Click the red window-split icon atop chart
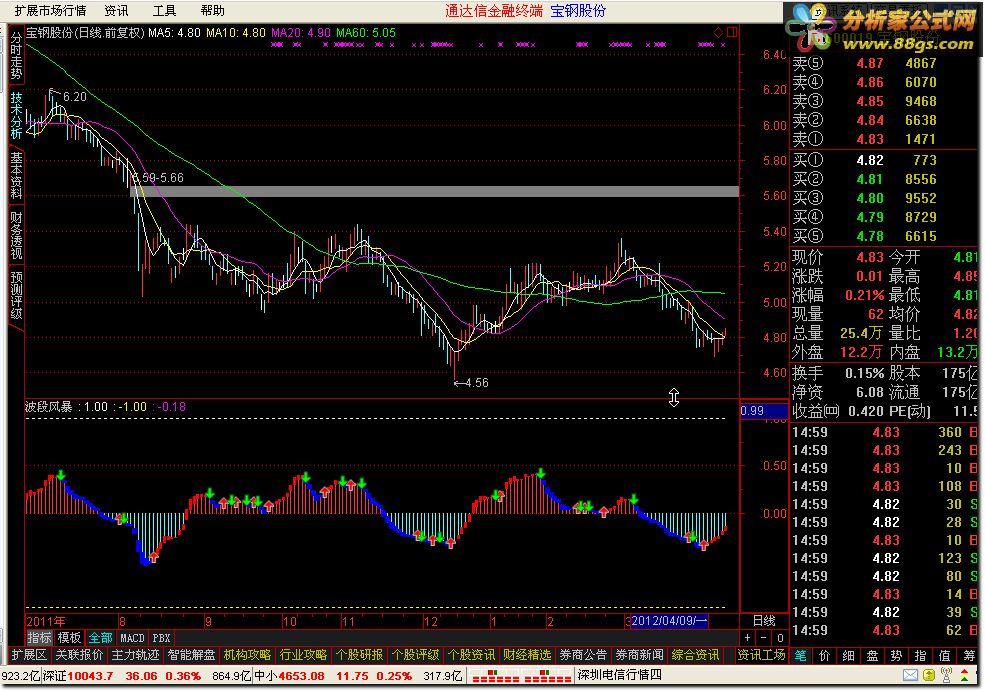 [732, 32]
